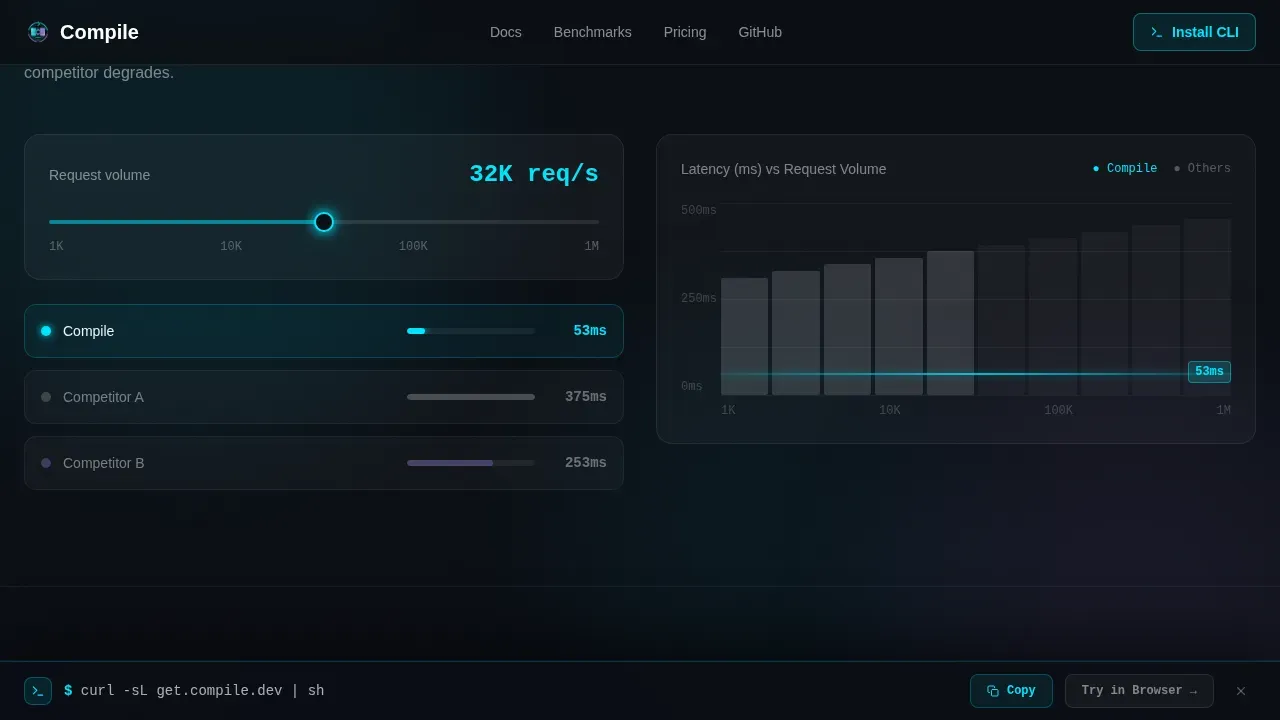Go to the Pricing page
This screenshot has height=720, width=1280.
click(x=685, y=32)
